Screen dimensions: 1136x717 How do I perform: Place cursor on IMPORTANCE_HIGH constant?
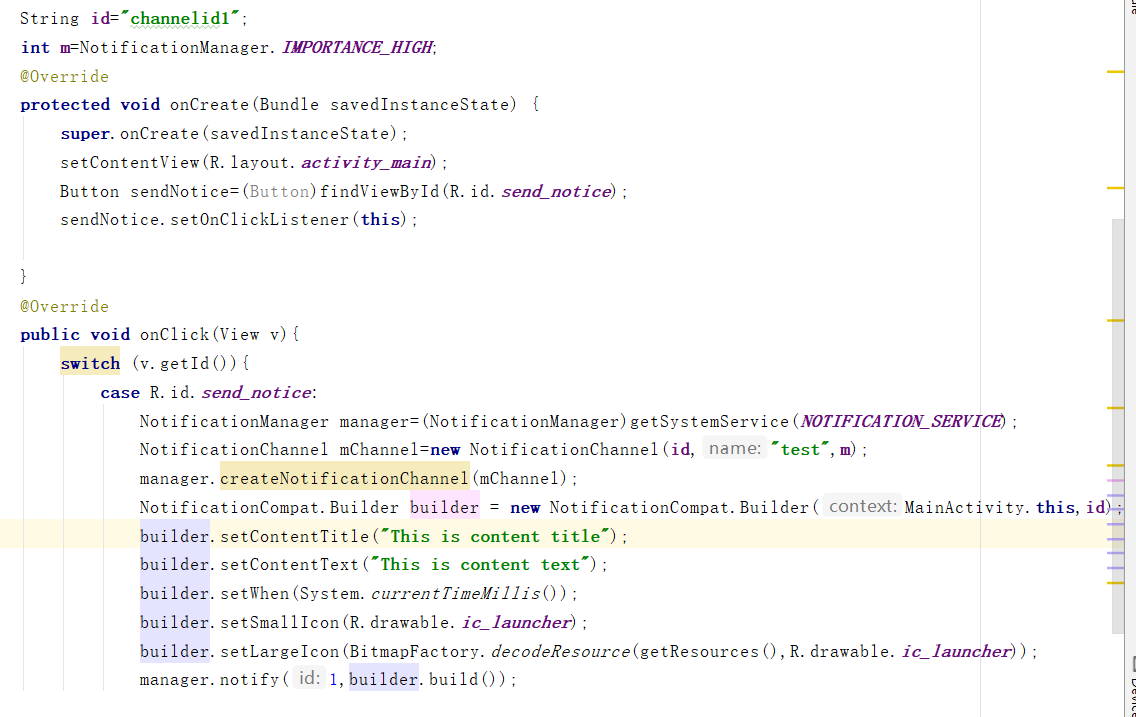357,47
